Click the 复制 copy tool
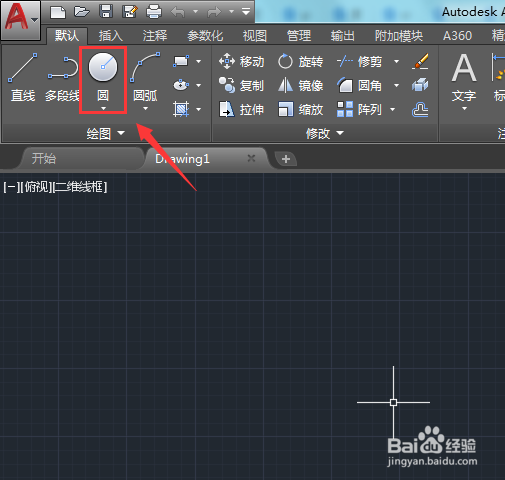The width and height of the screenshot is (505, 480). pos(242,86)
